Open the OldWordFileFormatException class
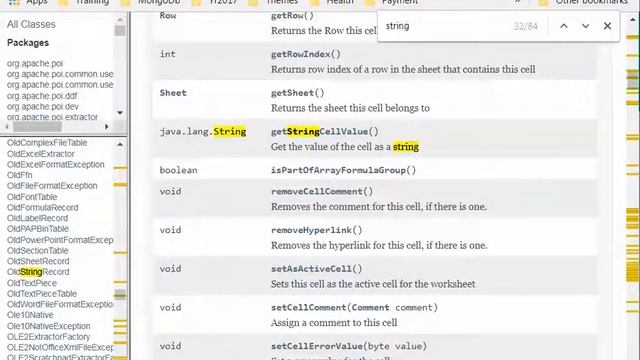This screenshot has height=360, width=640. coord(60,304)
